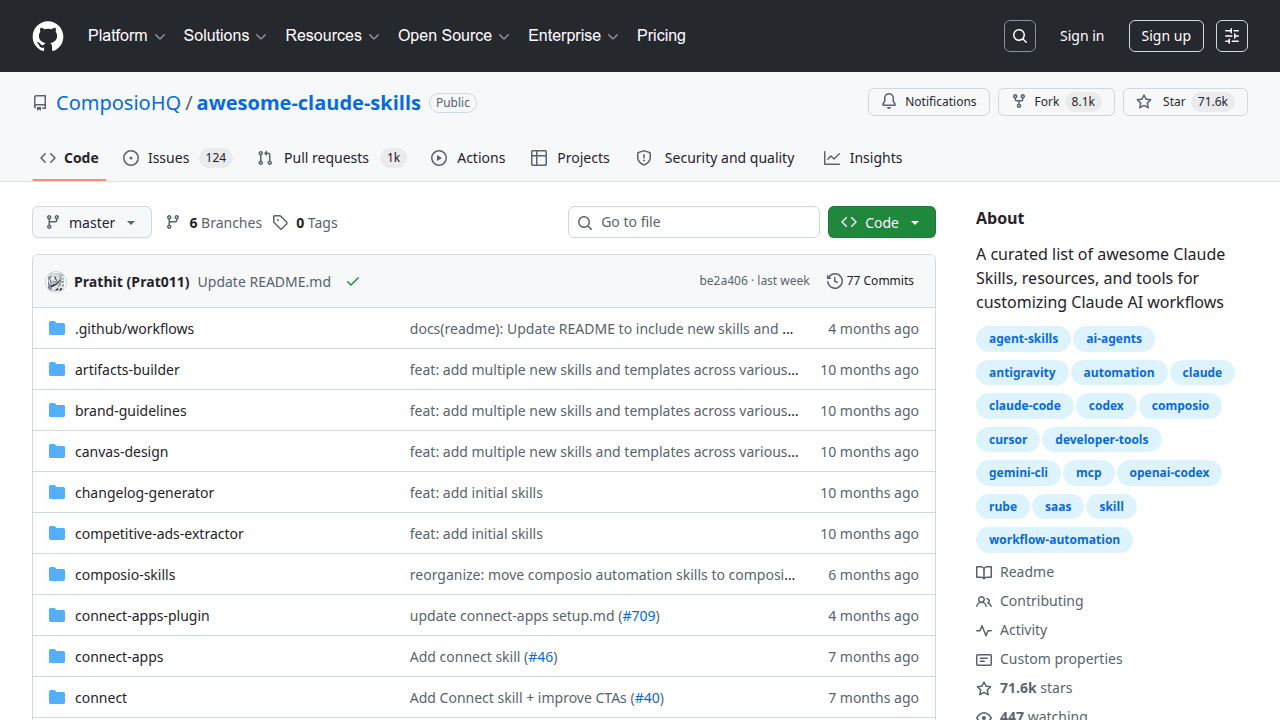Open the master branch dropdown
This screenshot has height=720, width=1280.
(92, 222)
